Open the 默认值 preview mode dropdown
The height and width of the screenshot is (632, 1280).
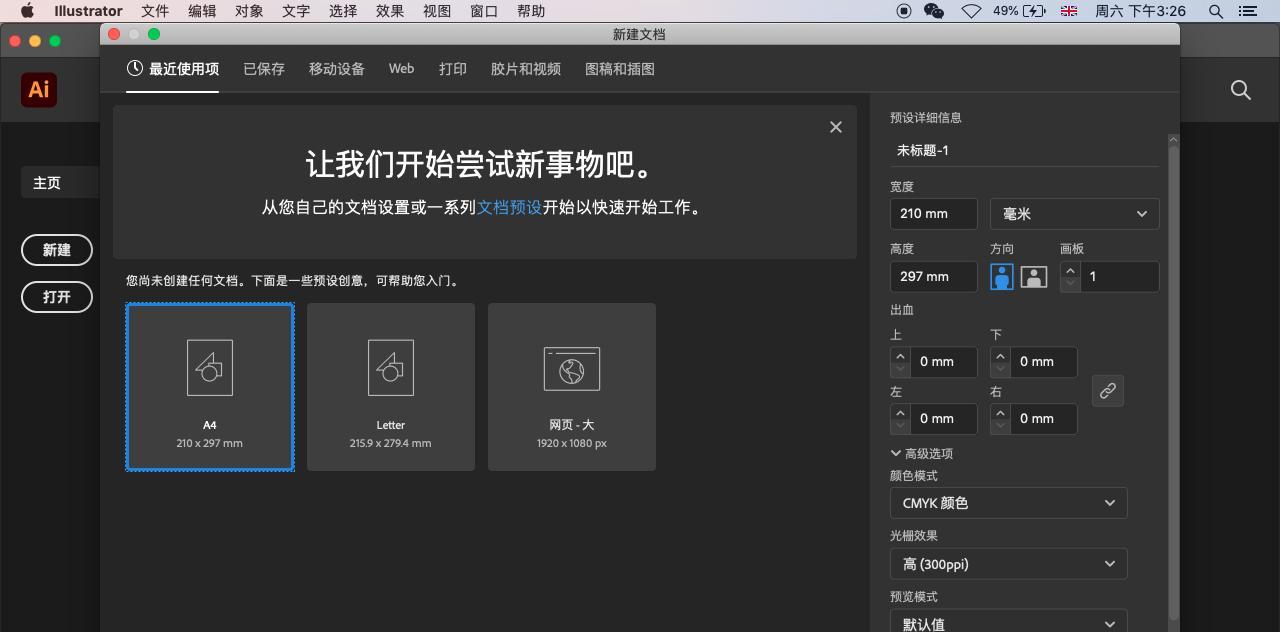click(1009, 622)
